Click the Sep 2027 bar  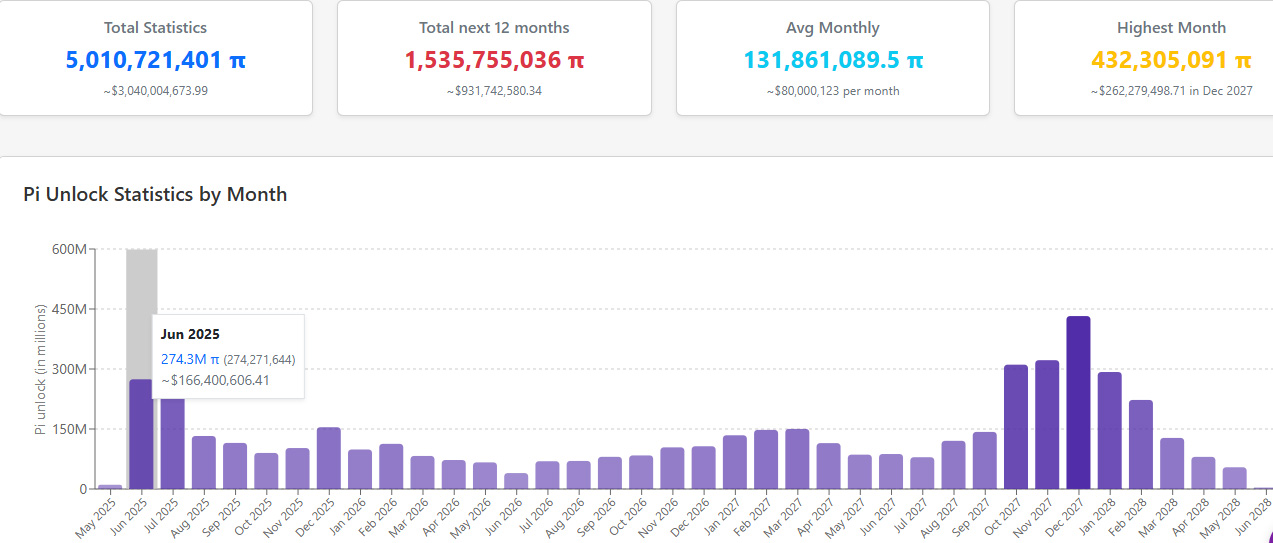[985, 461]
